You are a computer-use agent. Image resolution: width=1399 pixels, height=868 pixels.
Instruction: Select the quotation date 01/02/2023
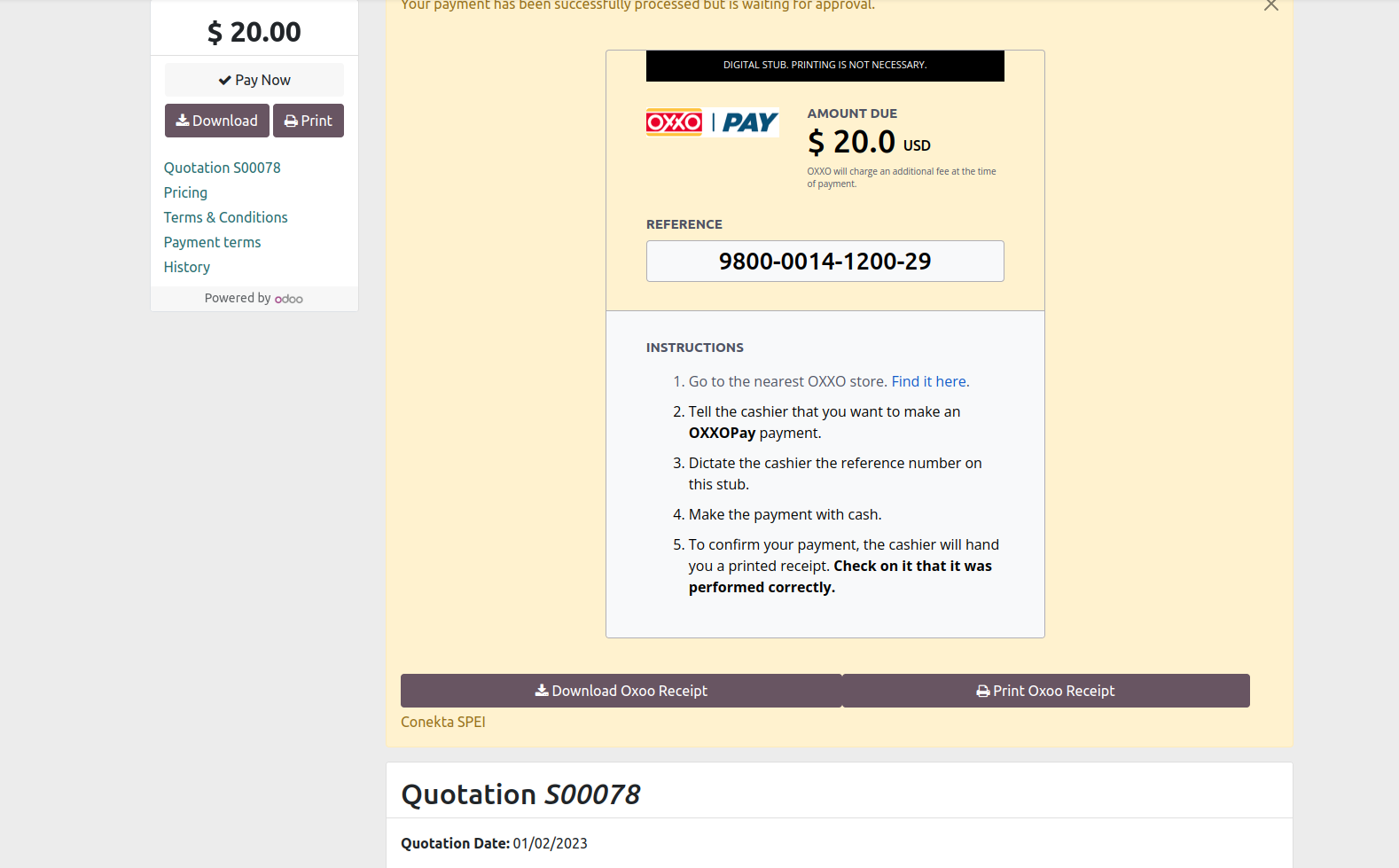pos(551,843)
